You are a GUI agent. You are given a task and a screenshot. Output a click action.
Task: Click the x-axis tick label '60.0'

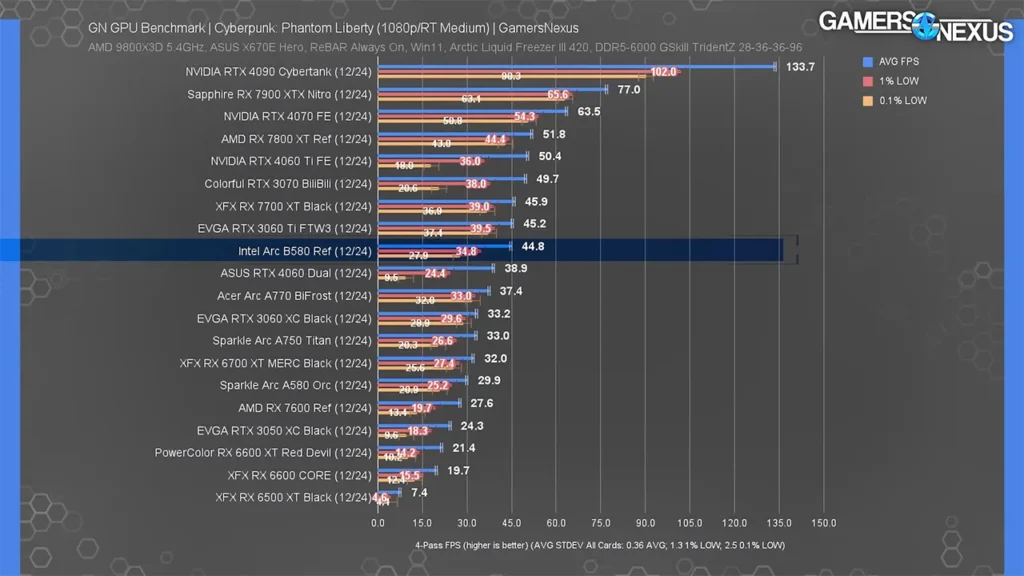click(x=556, y=523)
